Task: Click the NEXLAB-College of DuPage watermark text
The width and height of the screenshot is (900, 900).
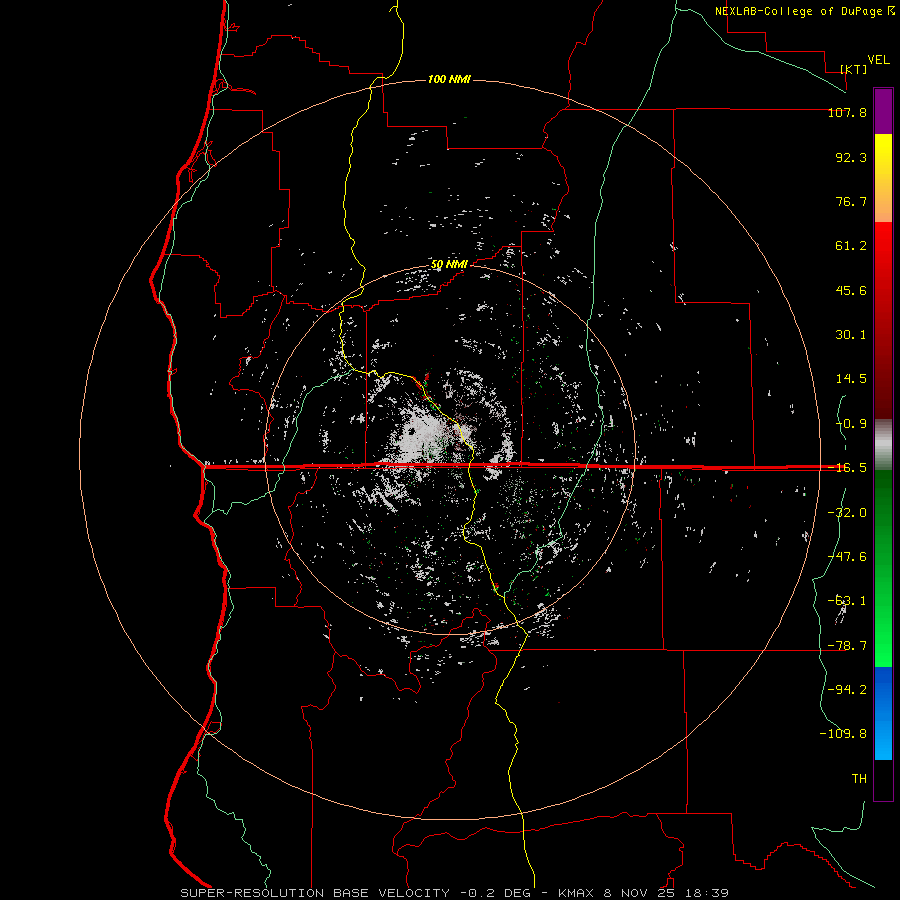Action: coord(804,11)
